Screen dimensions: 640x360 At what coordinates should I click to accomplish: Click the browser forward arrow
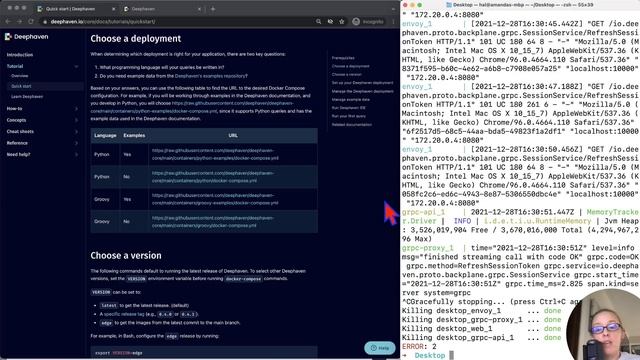click(x=19, y=21)
